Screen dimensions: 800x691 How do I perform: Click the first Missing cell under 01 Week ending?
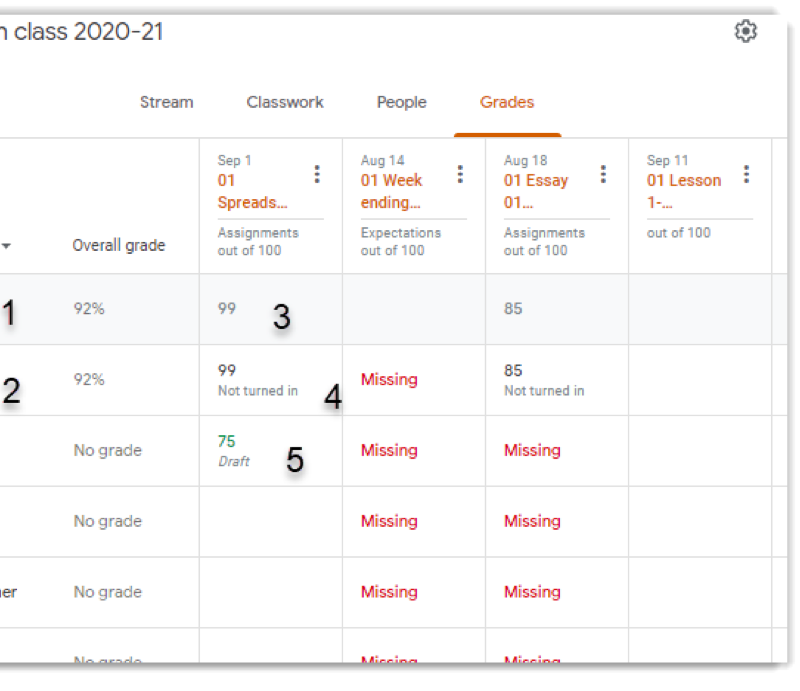[389, 380]
